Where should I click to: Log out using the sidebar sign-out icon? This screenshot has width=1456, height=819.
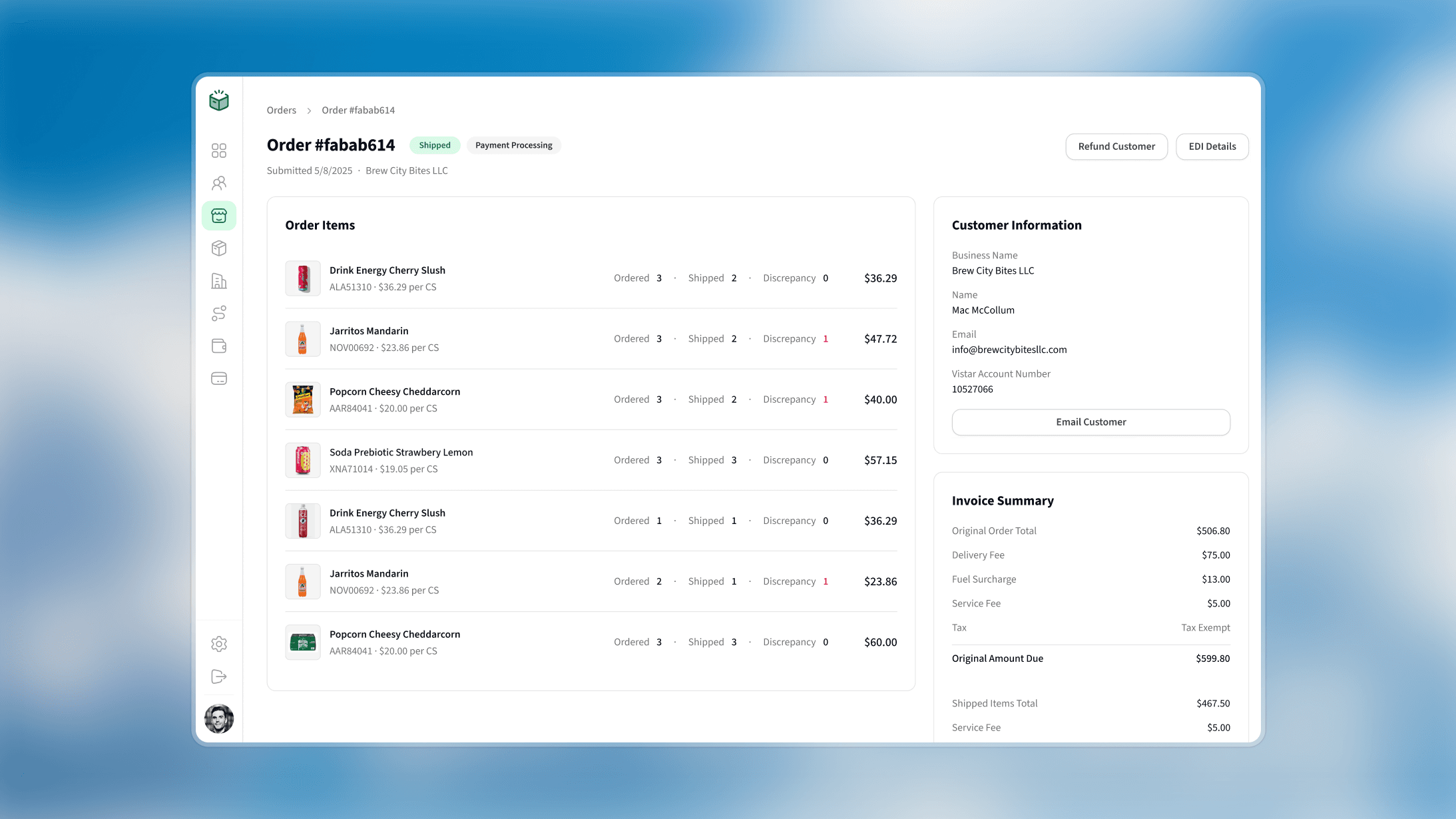tap(219, 677)
